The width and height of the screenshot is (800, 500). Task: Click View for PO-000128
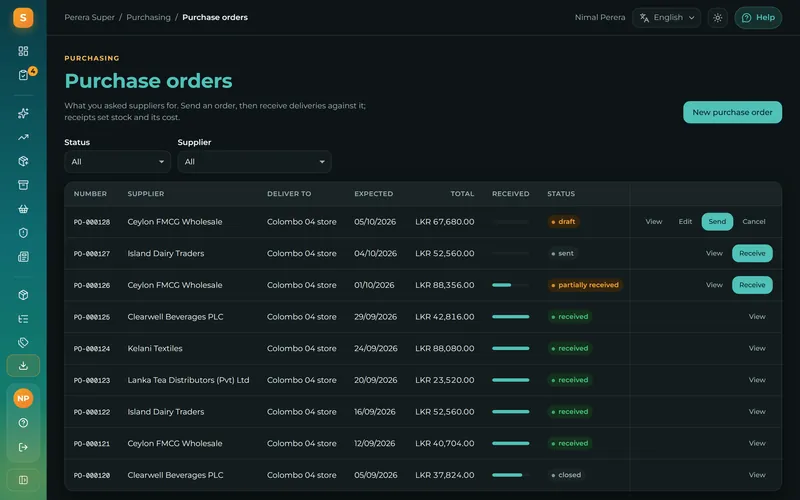(x=654, y=222)
